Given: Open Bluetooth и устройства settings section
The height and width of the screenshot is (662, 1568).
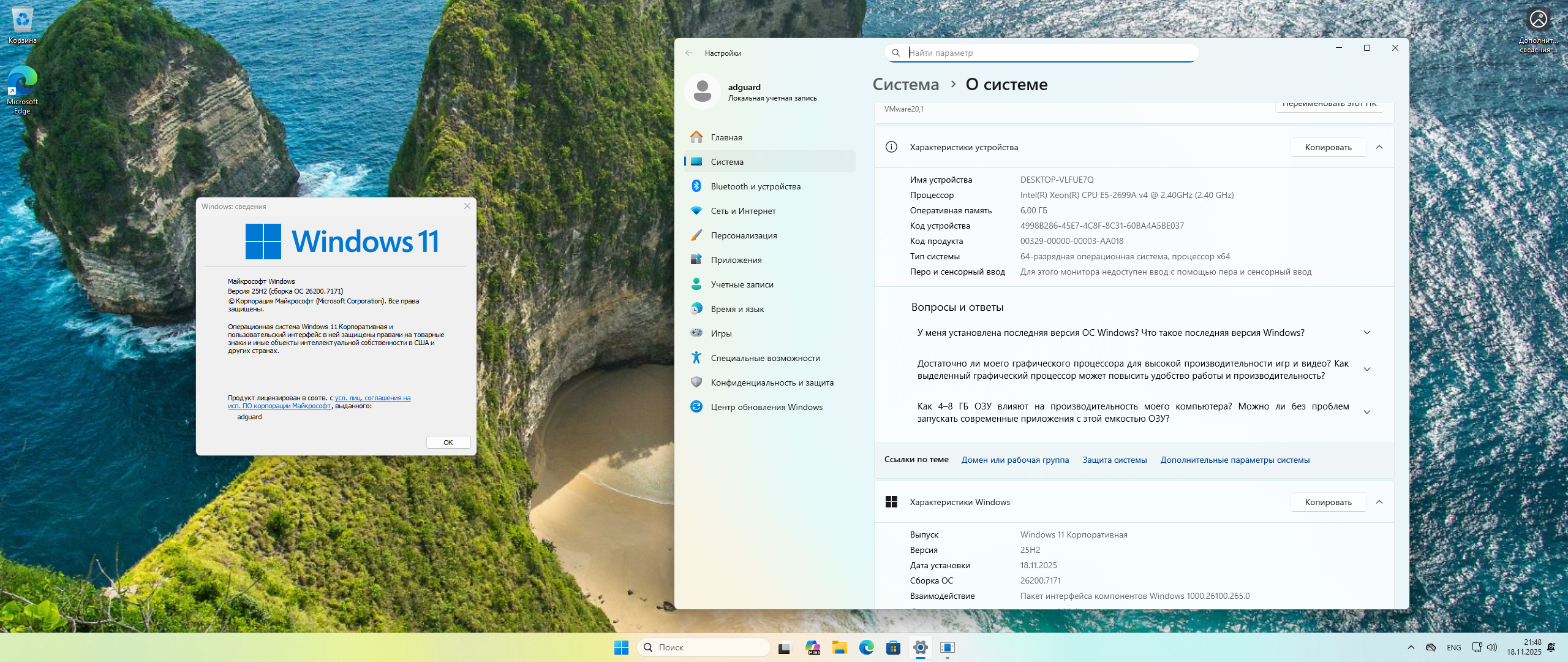Looking at the screenshot, I should point(755,186).
